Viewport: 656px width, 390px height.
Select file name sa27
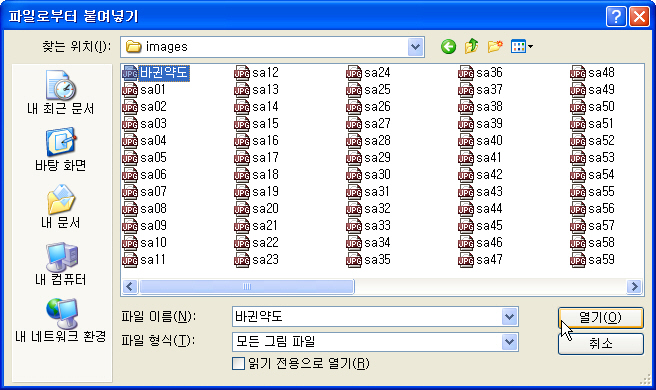[377, 124]
